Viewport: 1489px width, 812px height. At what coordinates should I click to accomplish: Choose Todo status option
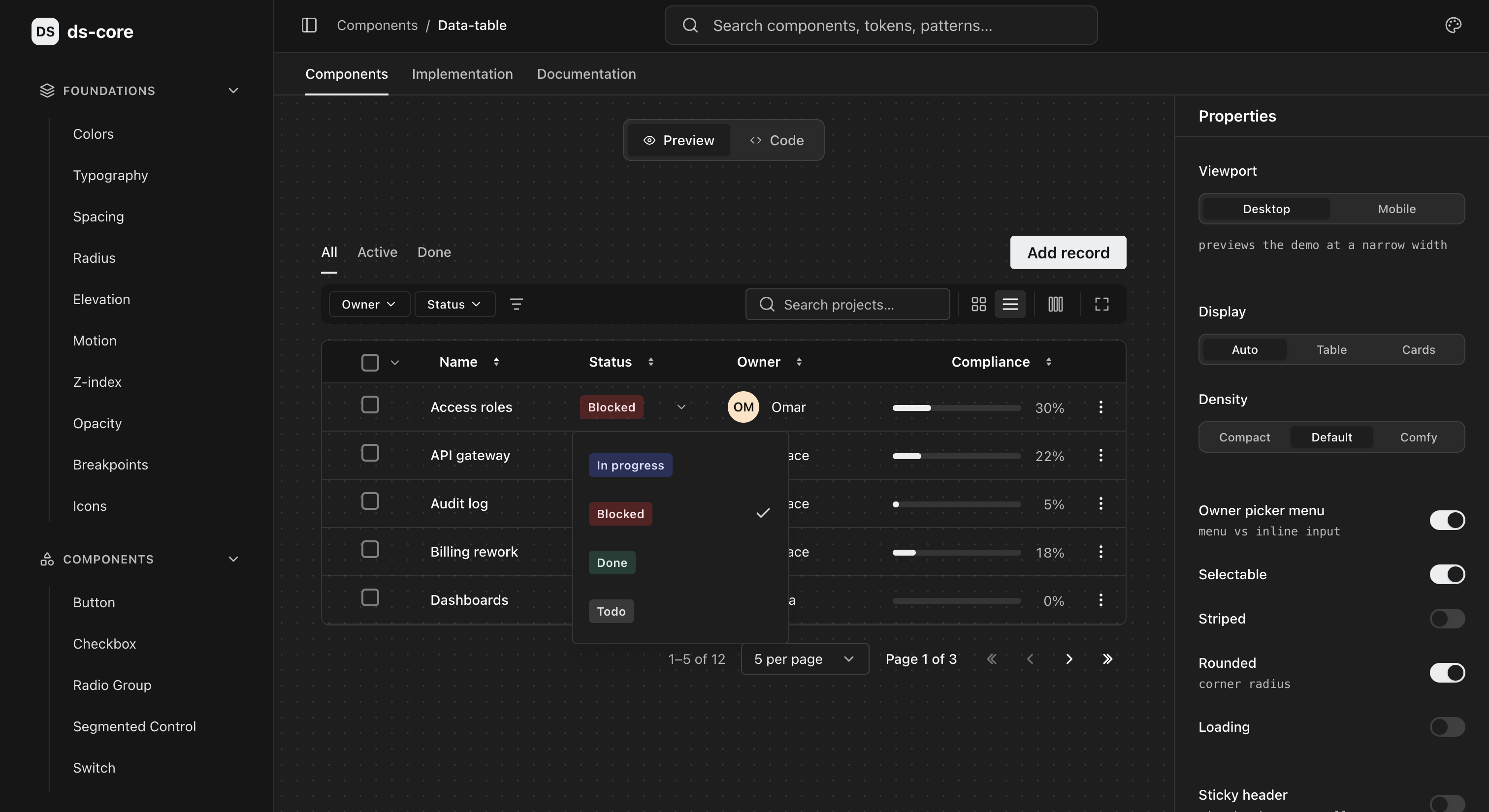click(680, 611)
